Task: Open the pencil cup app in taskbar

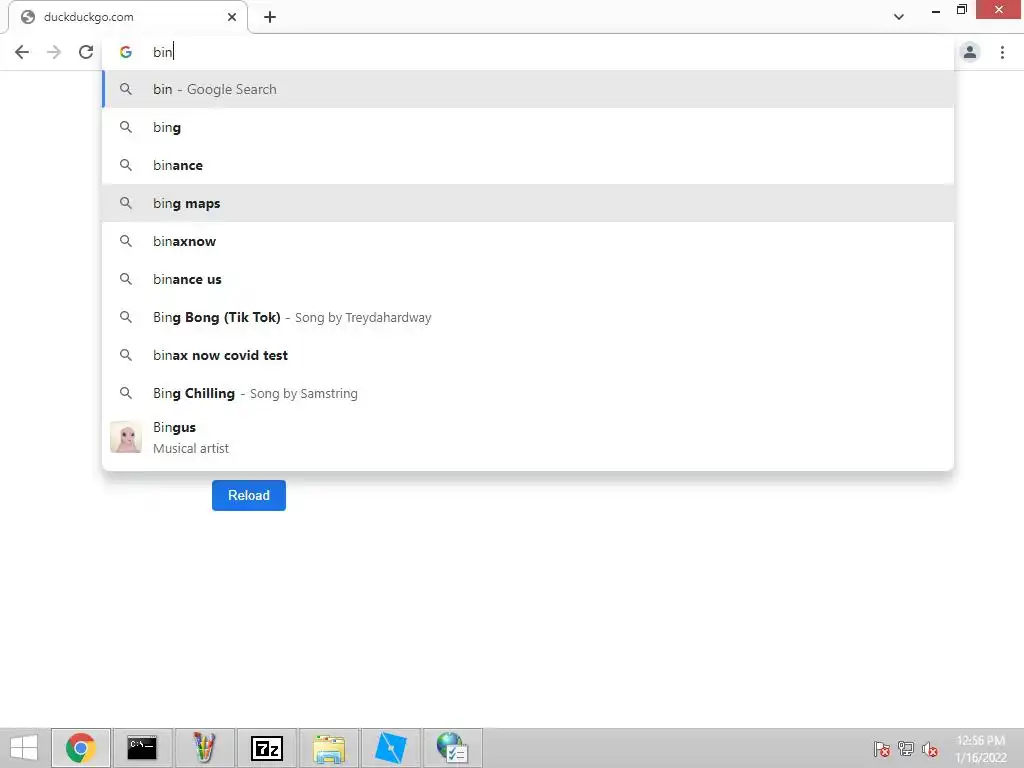Action: coord(204,748)
